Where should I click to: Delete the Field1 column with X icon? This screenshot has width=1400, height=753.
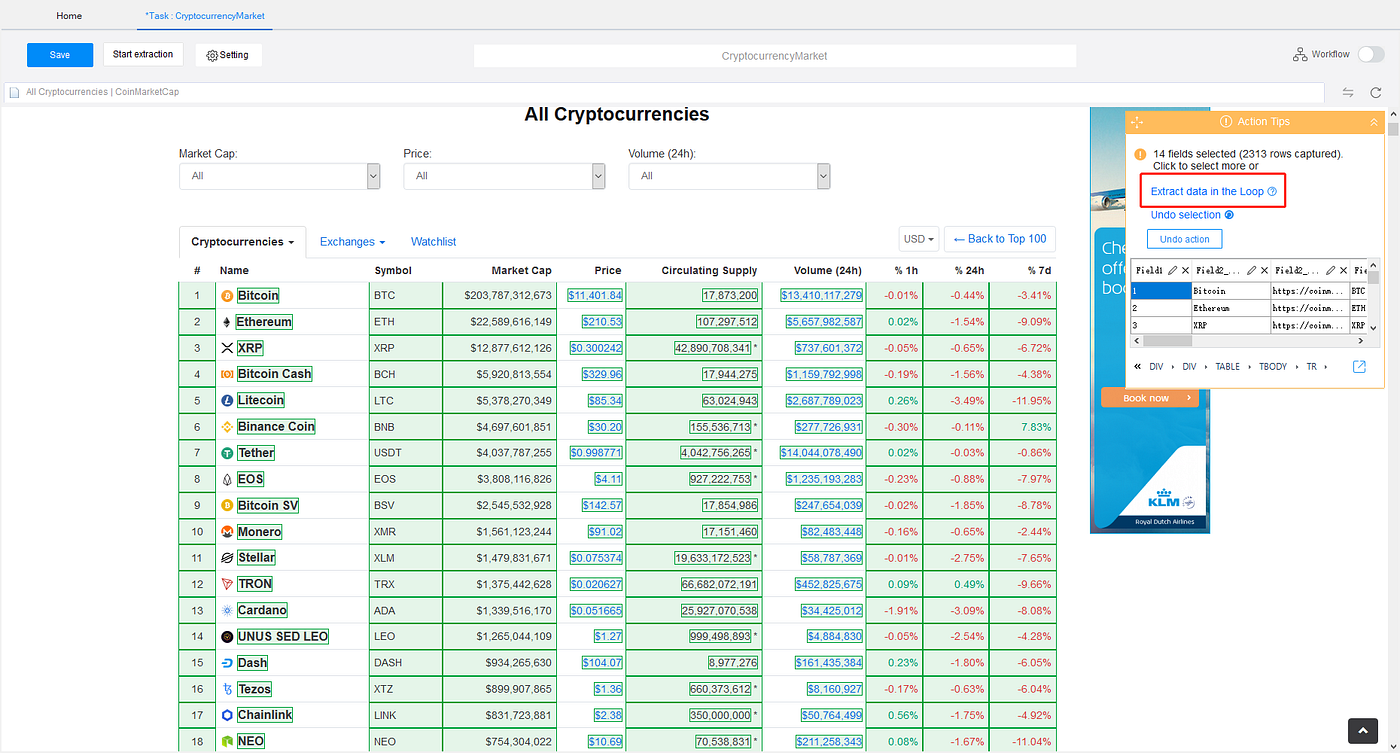click(1185, 270)
